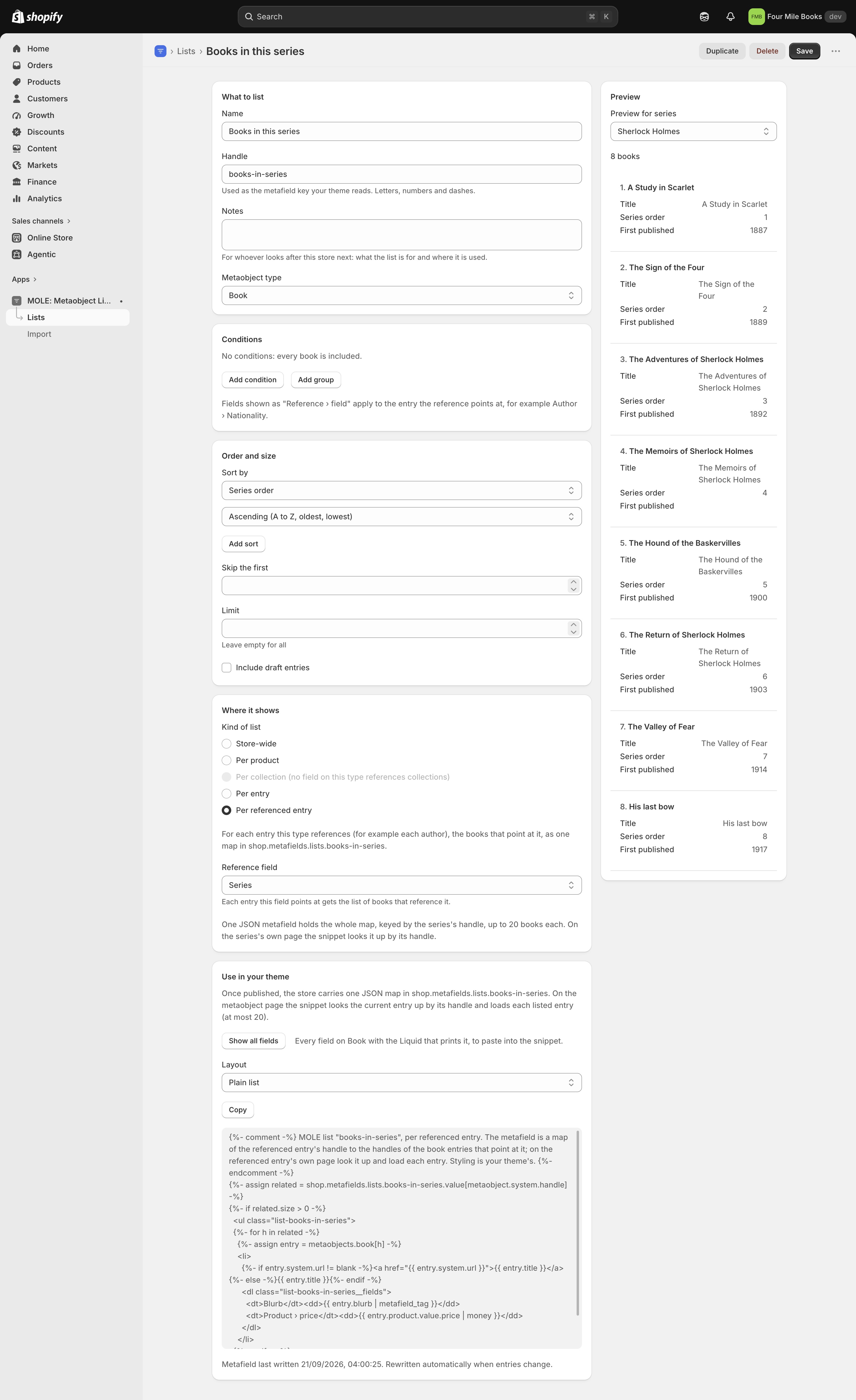Select the Per product radio option
Screen dimensions: 856x1400
(x=227, y=760)
